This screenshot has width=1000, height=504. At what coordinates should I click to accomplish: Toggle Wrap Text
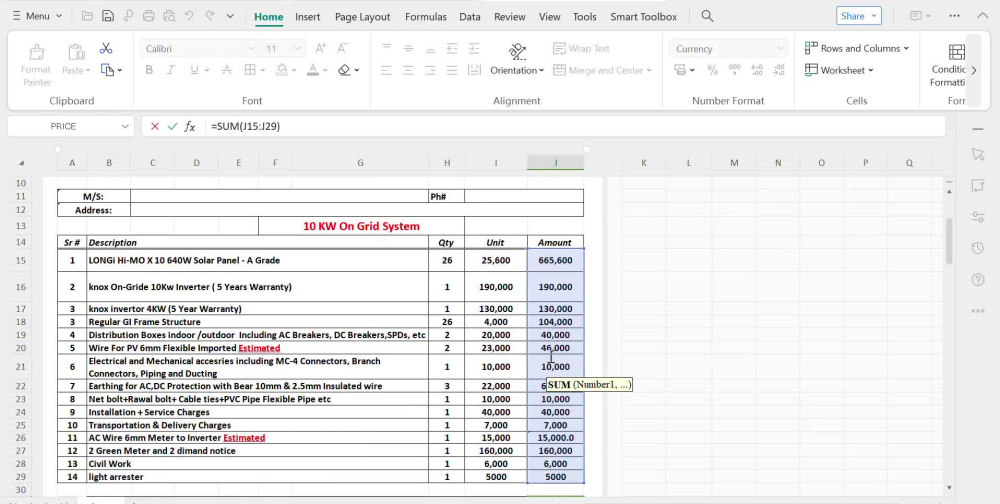pos(582,48)
